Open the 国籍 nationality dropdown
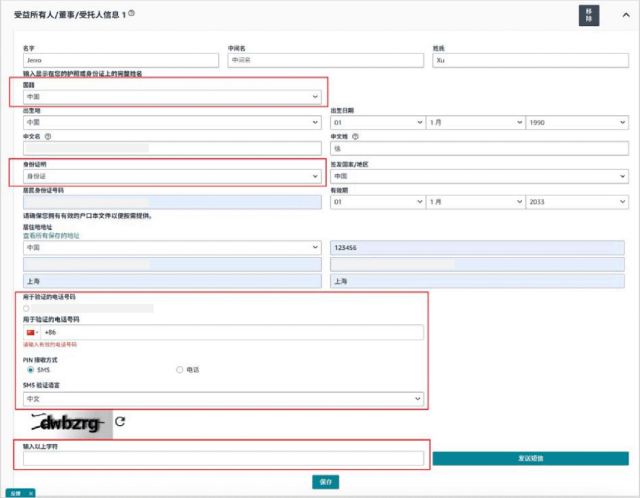 (172, 96)
